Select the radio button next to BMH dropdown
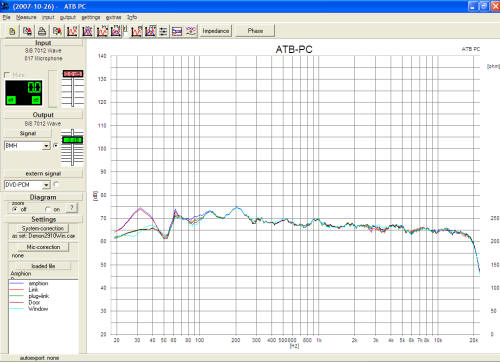This screenshot has width=500, height=362. click(x=56, y=146)
